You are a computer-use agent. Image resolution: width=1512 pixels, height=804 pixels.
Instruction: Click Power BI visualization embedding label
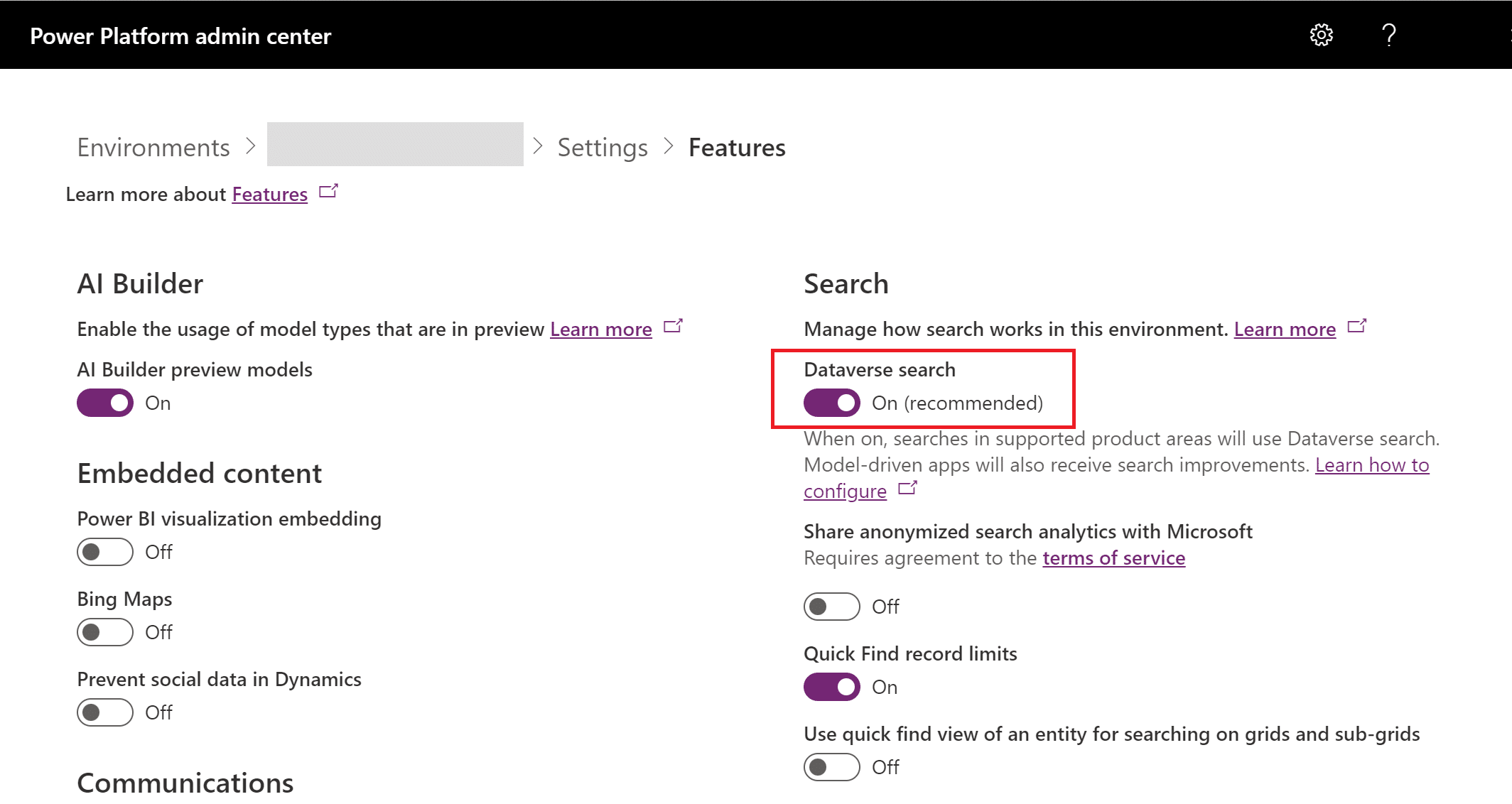click(x=229, y=518)
